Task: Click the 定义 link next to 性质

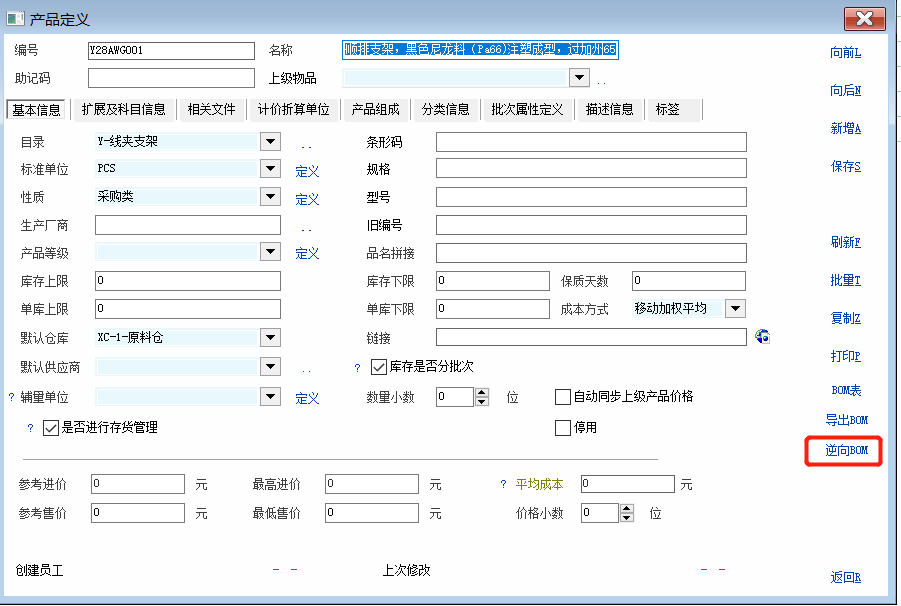Action: pos(307,200)
